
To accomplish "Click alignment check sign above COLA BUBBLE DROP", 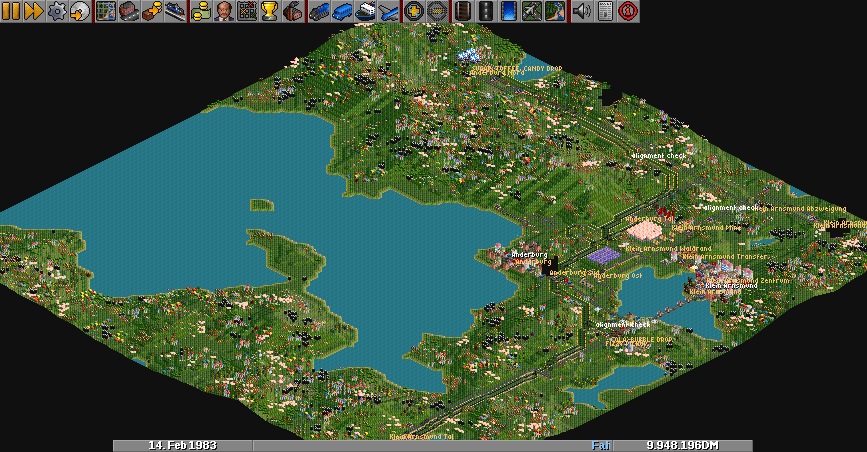I will click(623, 325).
